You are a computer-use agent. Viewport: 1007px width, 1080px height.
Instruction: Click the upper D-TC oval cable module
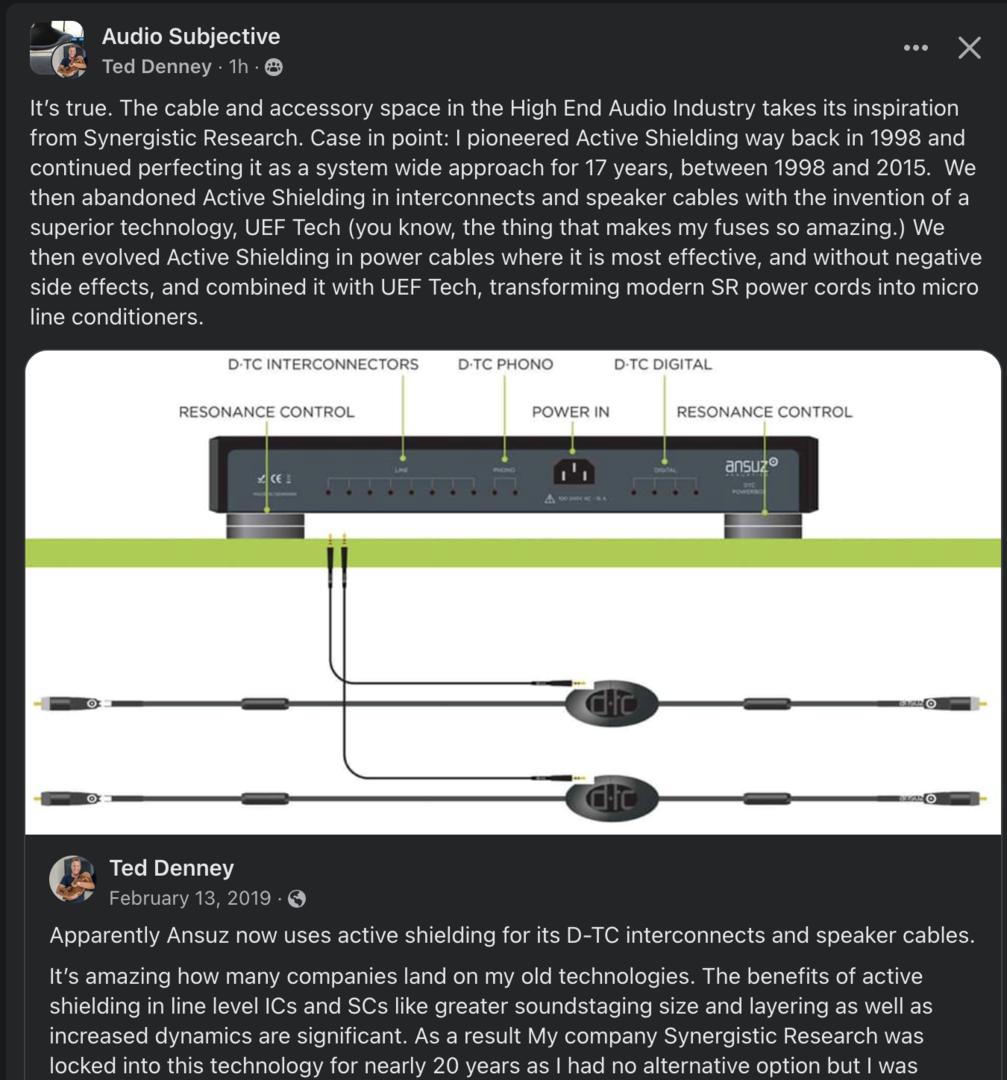tap(611, 703)
